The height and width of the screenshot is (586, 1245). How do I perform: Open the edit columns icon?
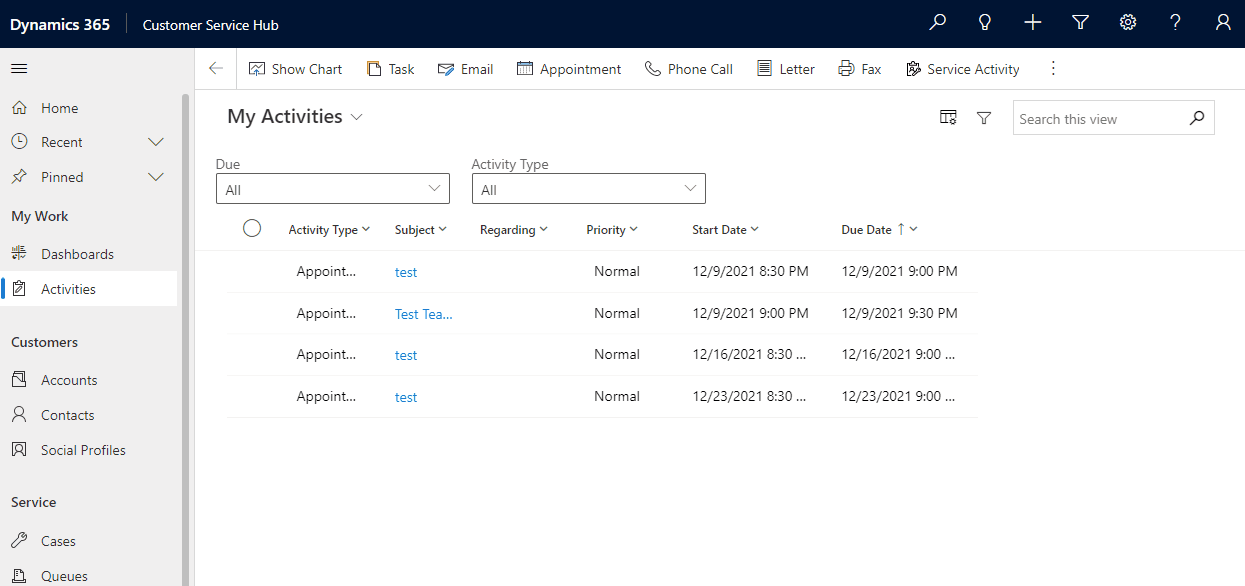click(948, 118)
